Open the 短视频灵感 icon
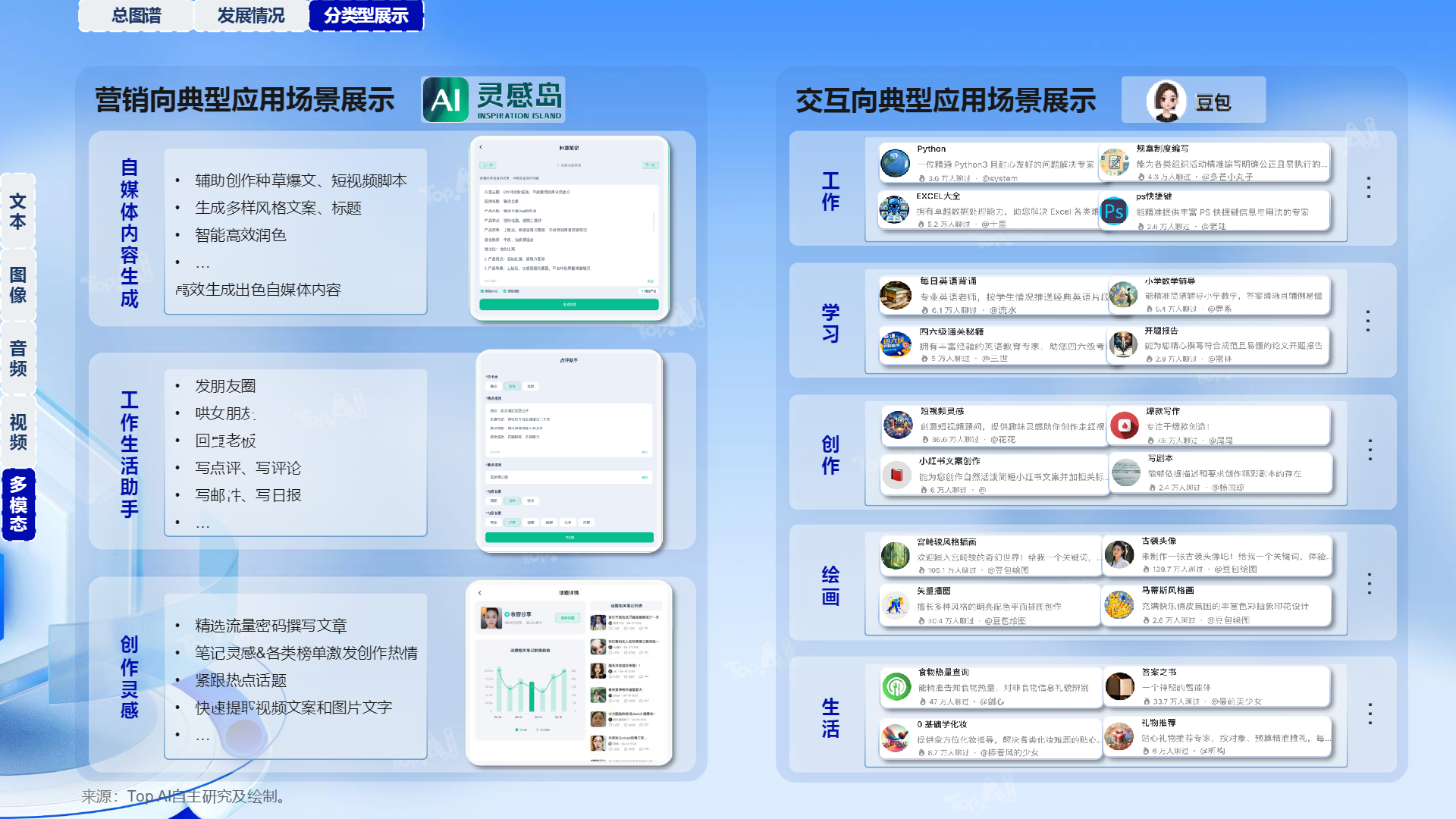The height and width of the screenshot is (819, 1456). tap(898, 425)
